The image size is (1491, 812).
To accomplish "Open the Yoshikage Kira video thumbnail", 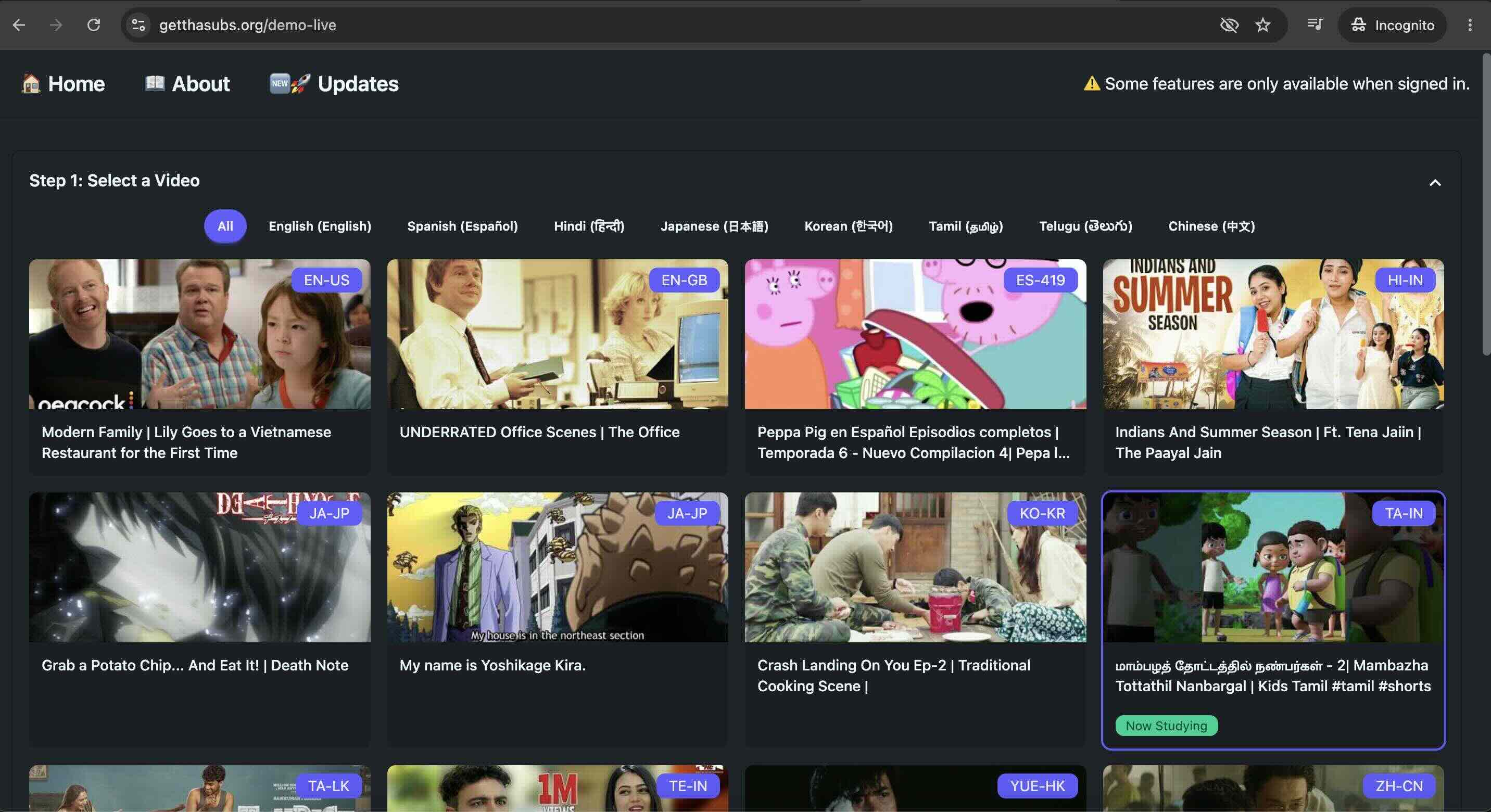I will point(558,567).
